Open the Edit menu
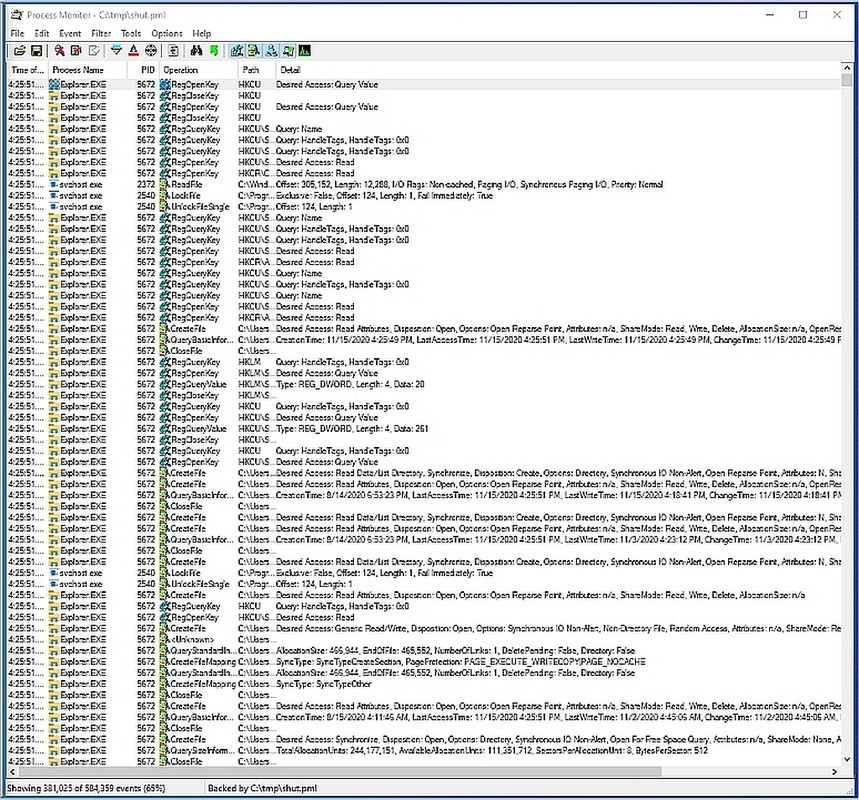 (42, 33)
